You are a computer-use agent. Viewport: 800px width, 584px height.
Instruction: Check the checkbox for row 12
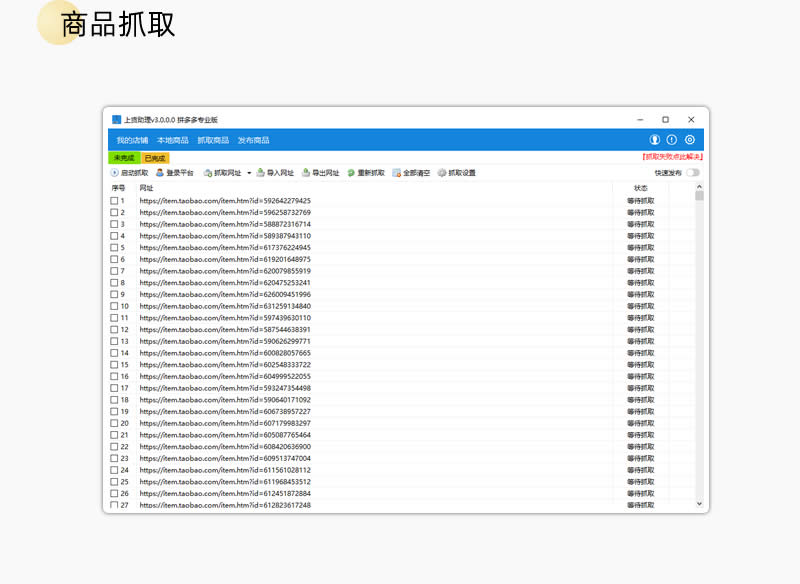[x=114, y=330]
